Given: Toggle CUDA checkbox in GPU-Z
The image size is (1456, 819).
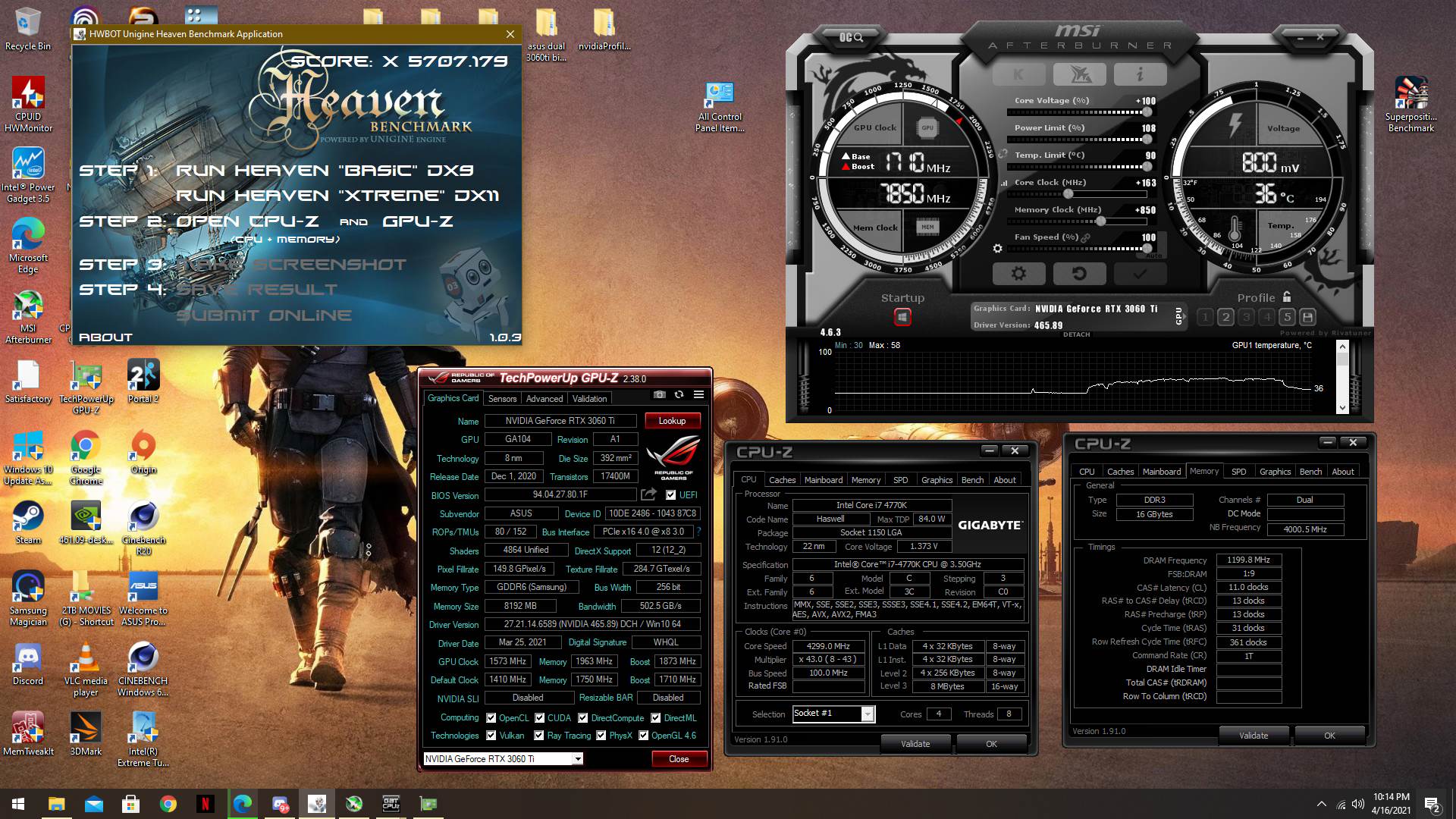Looking at the screenshot, I should tap(539, 717).
